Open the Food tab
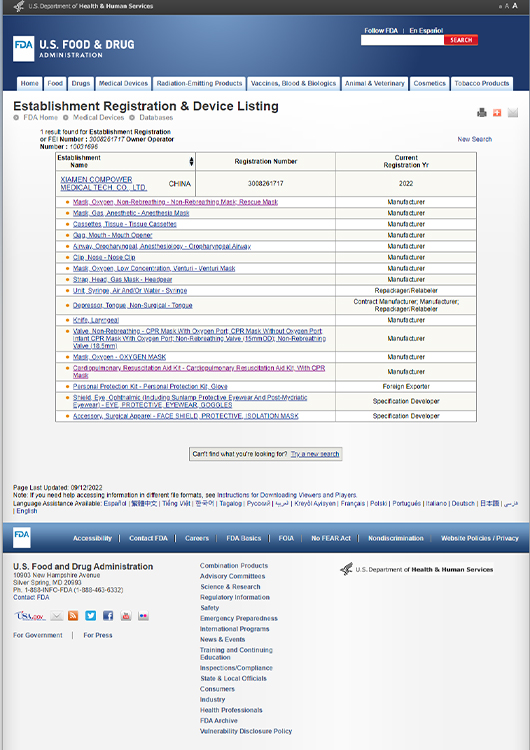 (x=55, y=83)
